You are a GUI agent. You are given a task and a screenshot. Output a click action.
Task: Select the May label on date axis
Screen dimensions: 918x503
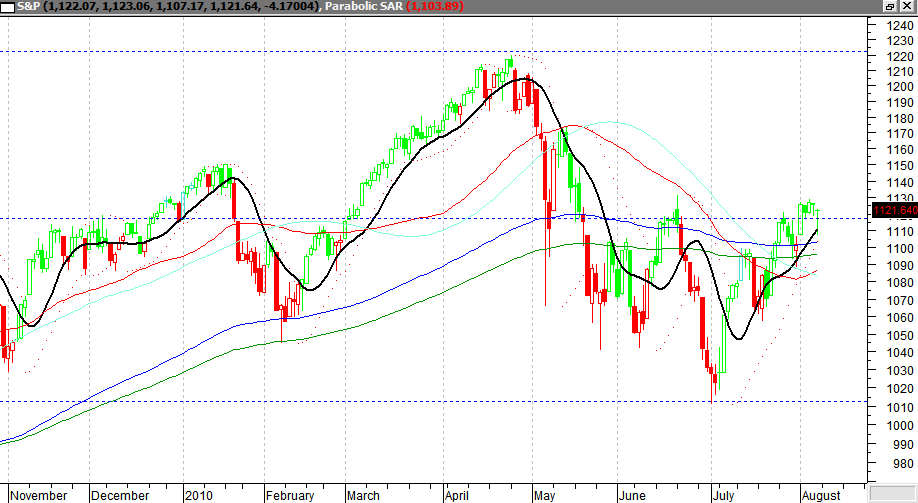[x=544, y=495]
